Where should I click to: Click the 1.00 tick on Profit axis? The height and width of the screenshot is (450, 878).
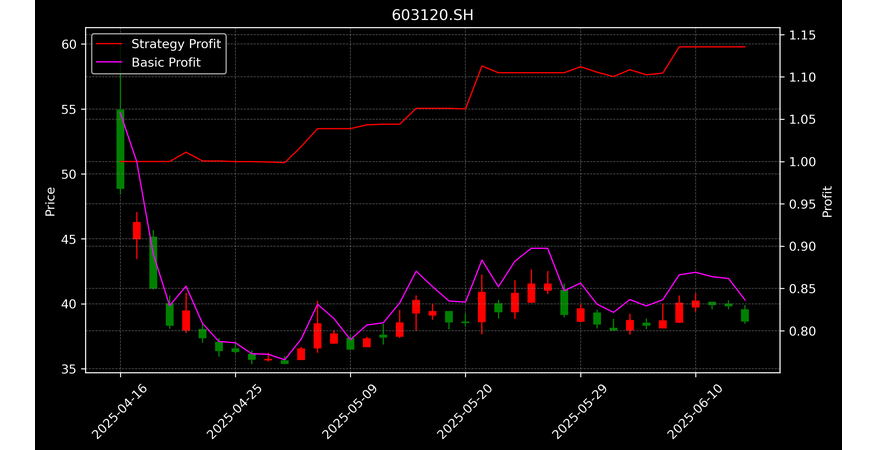802,162
